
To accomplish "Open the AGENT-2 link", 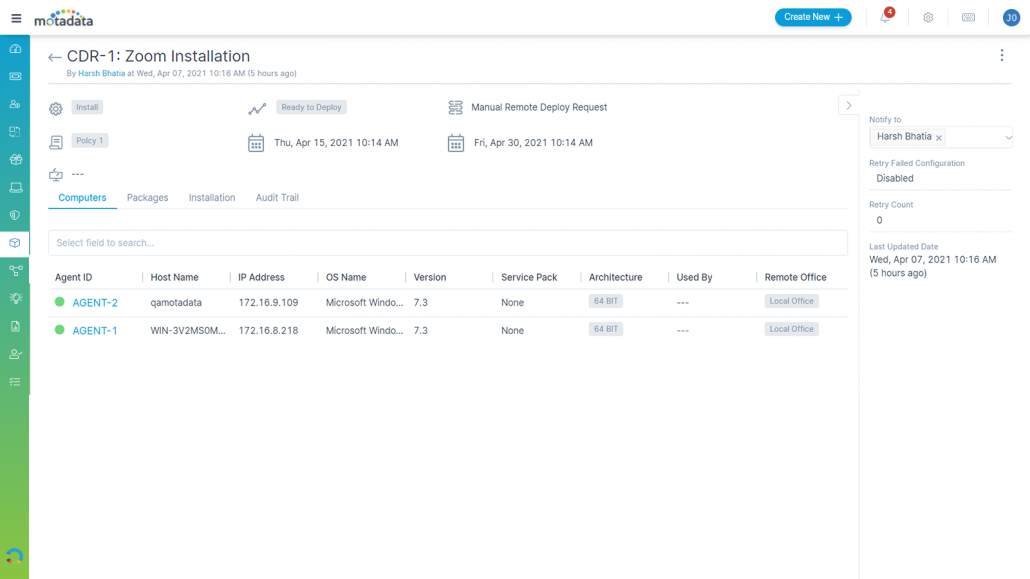I will [x=95, y=303].
